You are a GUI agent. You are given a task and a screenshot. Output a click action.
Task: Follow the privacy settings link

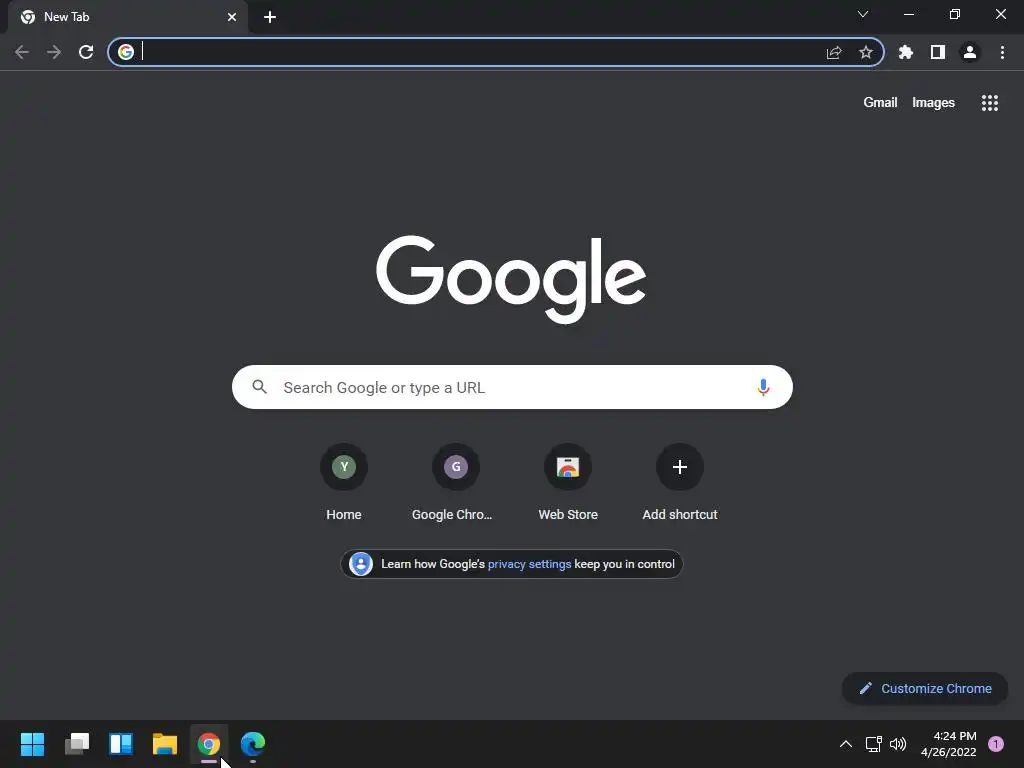529,564
